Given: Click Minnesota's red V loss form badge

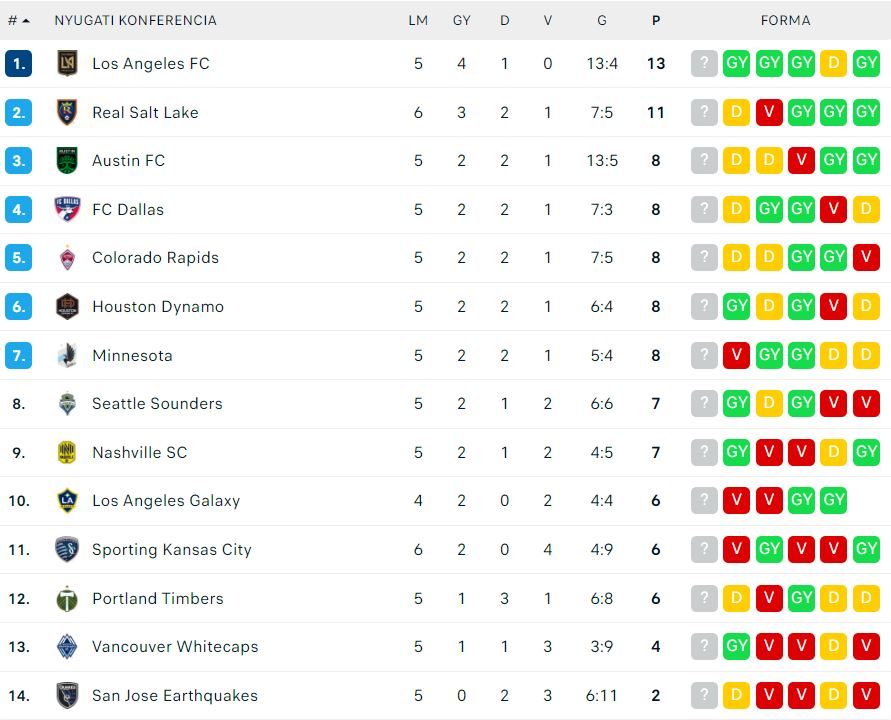Looking at the screenshot, I should point(737,355).
